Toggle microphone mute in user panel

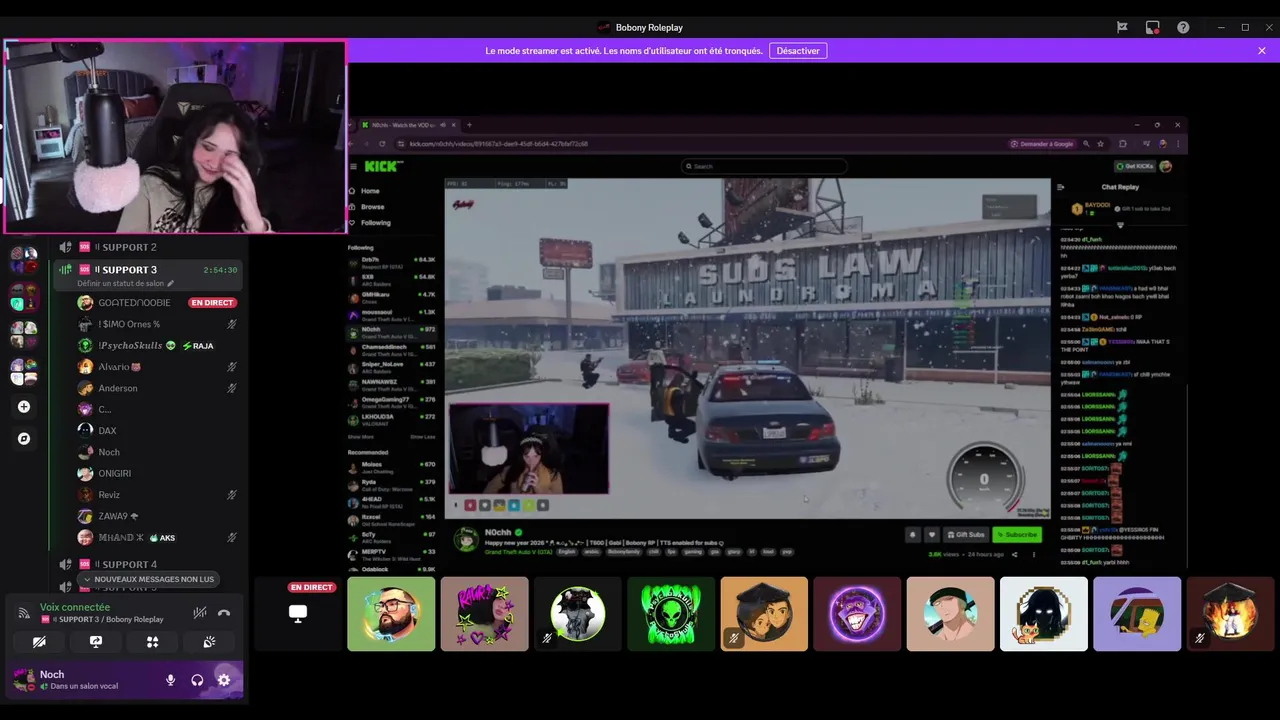point(170,680)
